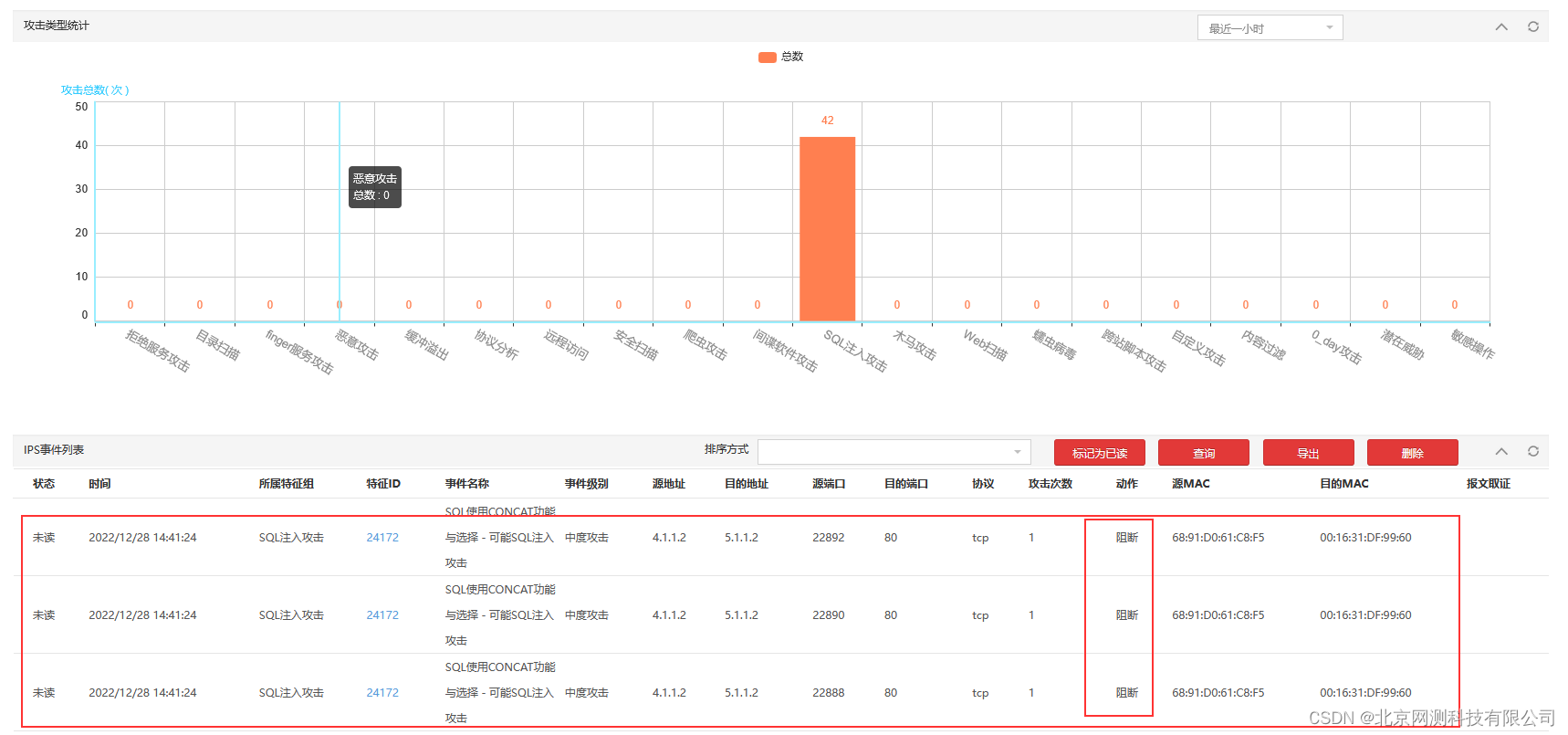The image size is (1568, 735).
Task: Click the 报文取证 column header
Action: [1489, 484]
